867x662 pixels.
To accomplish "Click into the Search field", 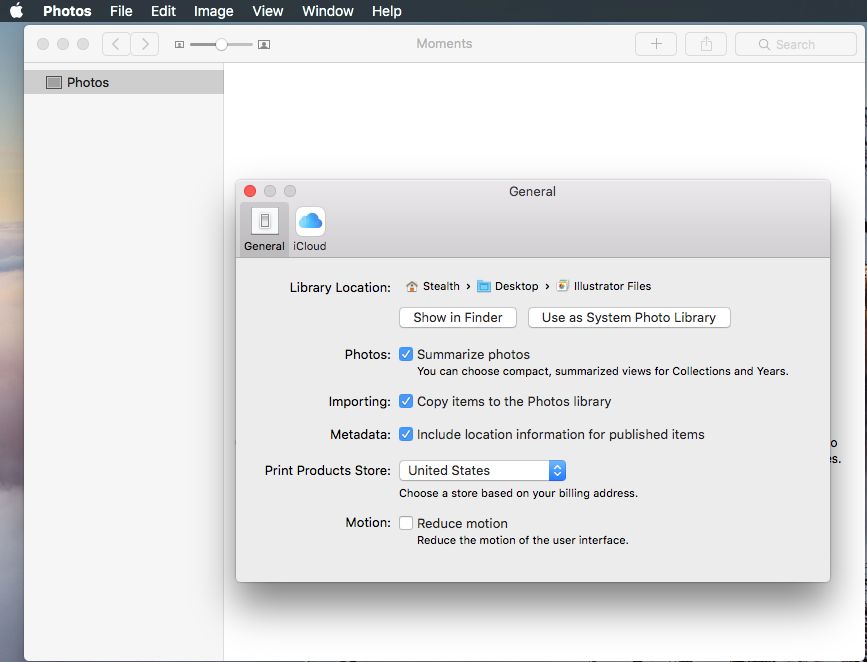I will 796,44.
